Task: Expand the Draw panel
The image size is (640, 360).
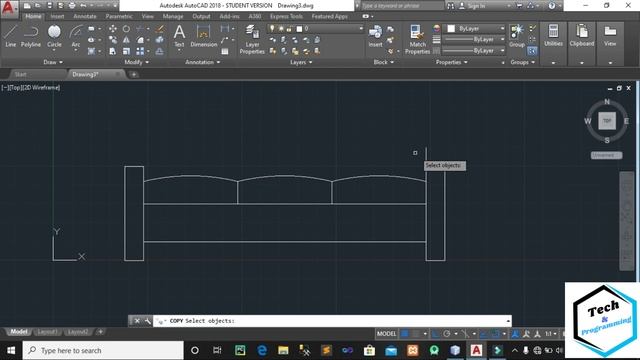Action: 53,62
